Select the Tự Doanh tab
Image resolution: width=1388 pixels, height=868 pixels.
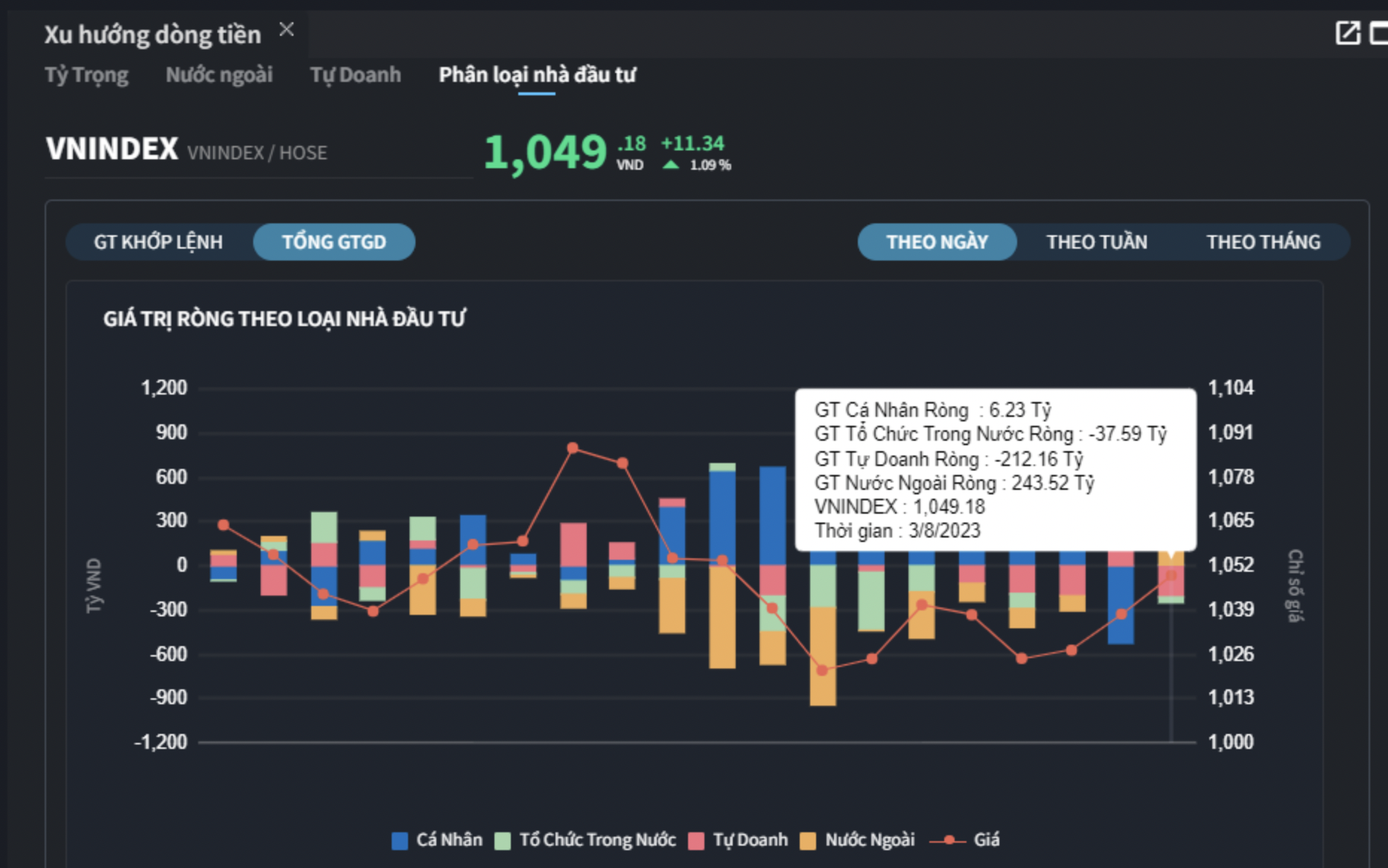[355, 75]
